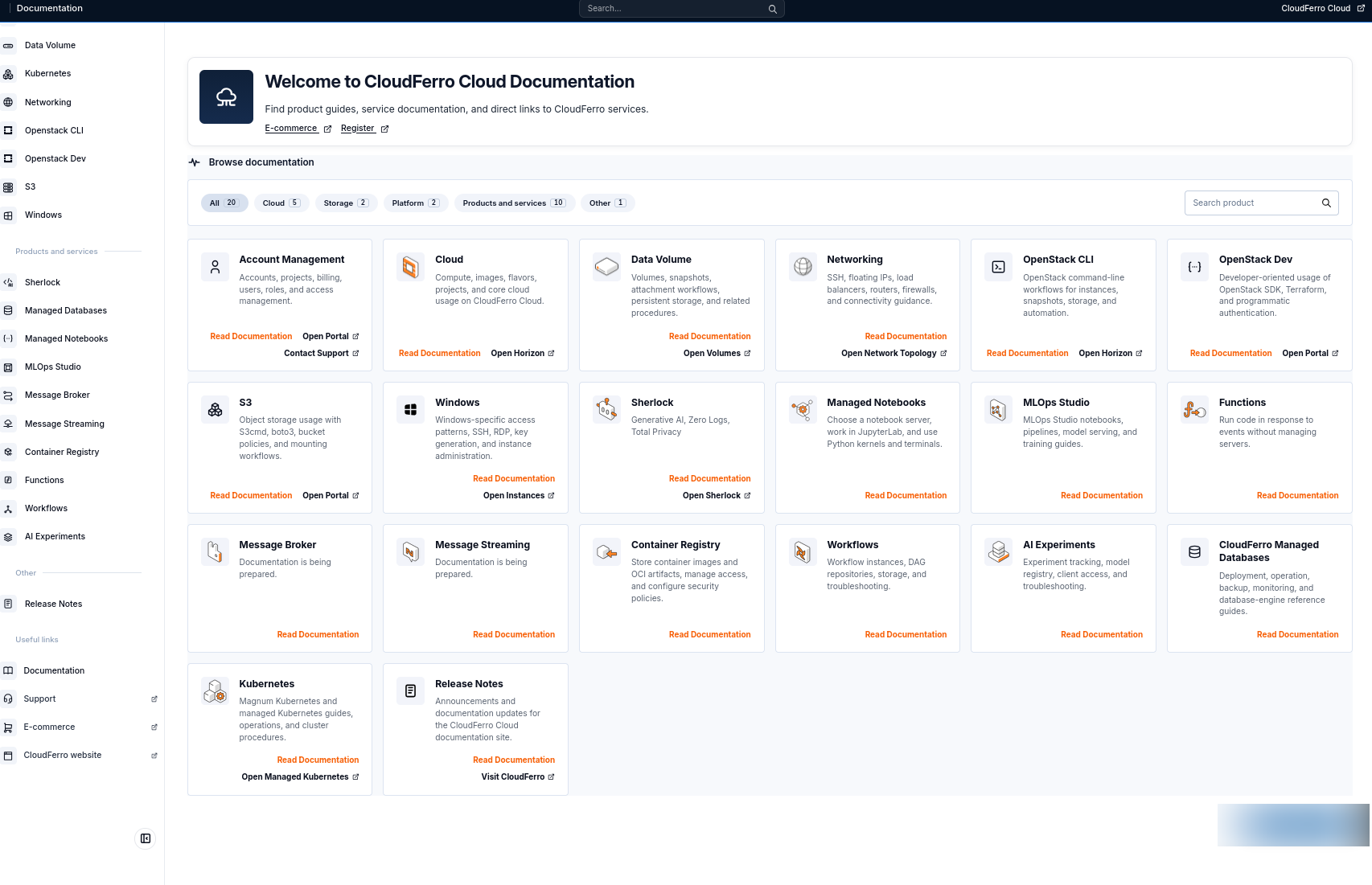Select the Cloud filter tab
Image resolution: width=1372 pixels, height=885 pixels.
[x=281, y=203]
